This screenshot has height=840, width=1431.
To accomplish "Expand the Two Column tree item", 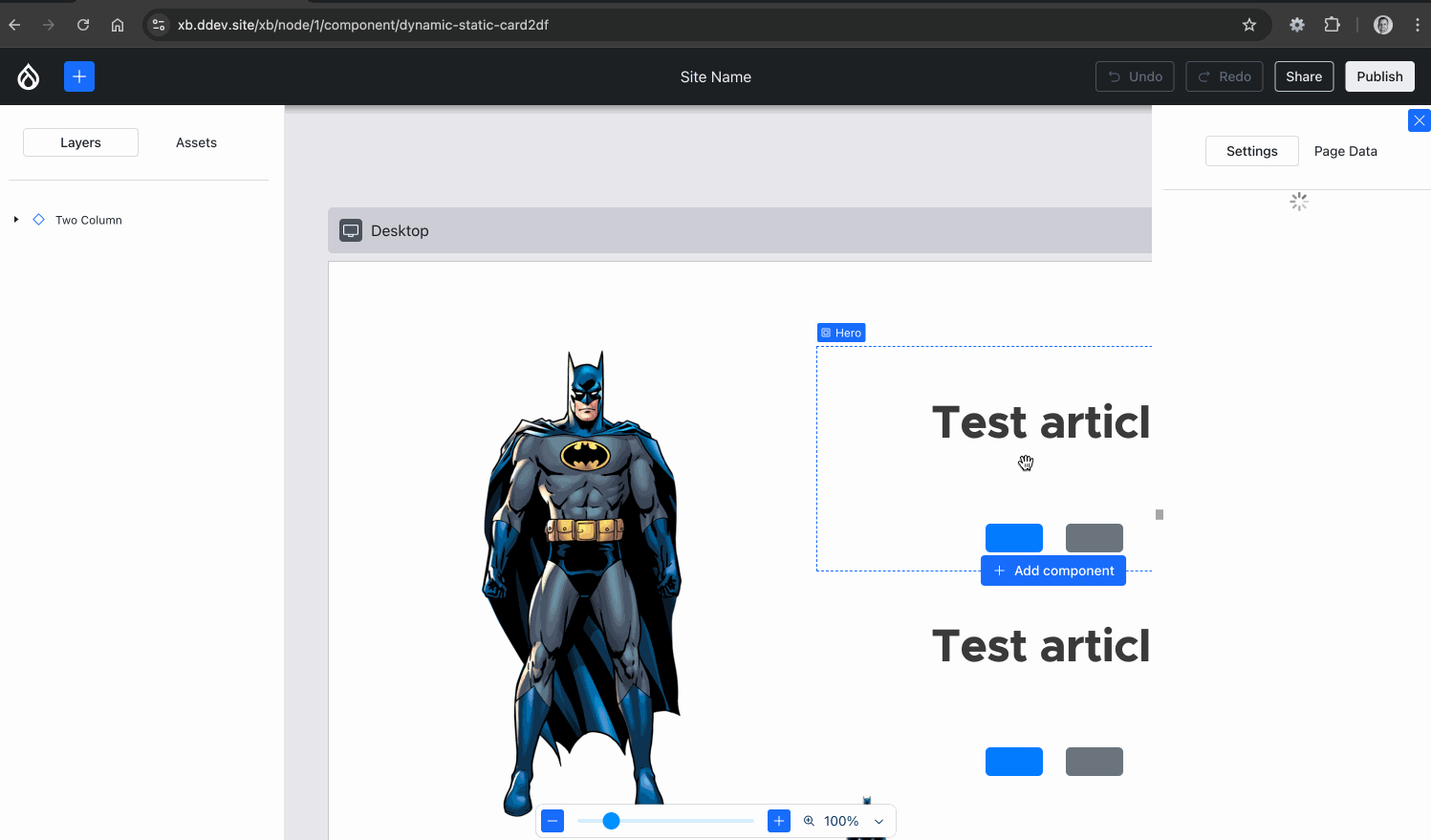I will click(16, 220).
